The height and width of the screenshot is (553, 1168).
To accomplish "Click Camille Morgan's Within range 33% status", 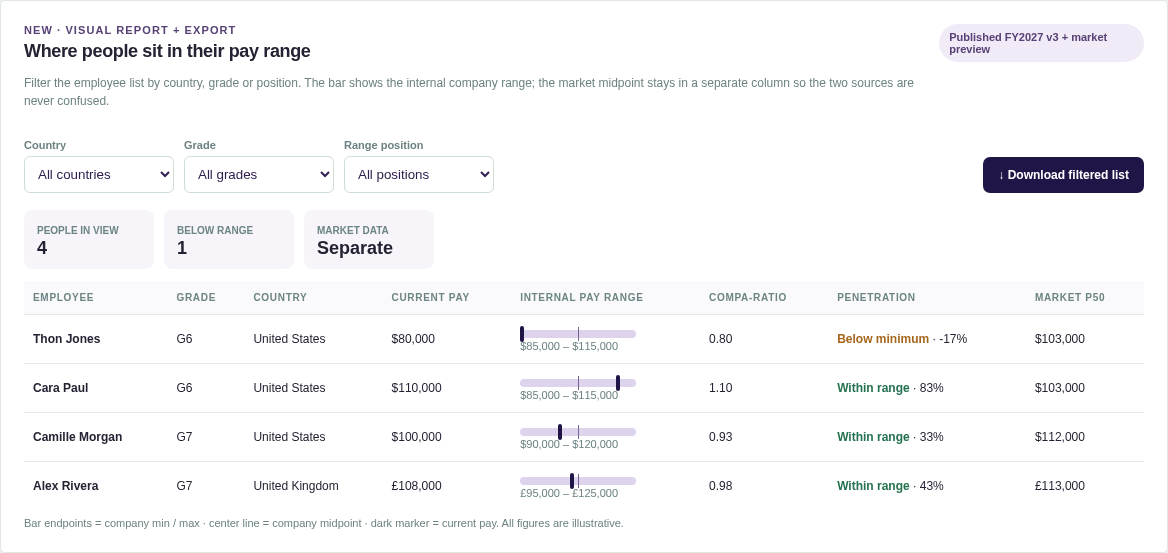I will click(x=890, y=437).
